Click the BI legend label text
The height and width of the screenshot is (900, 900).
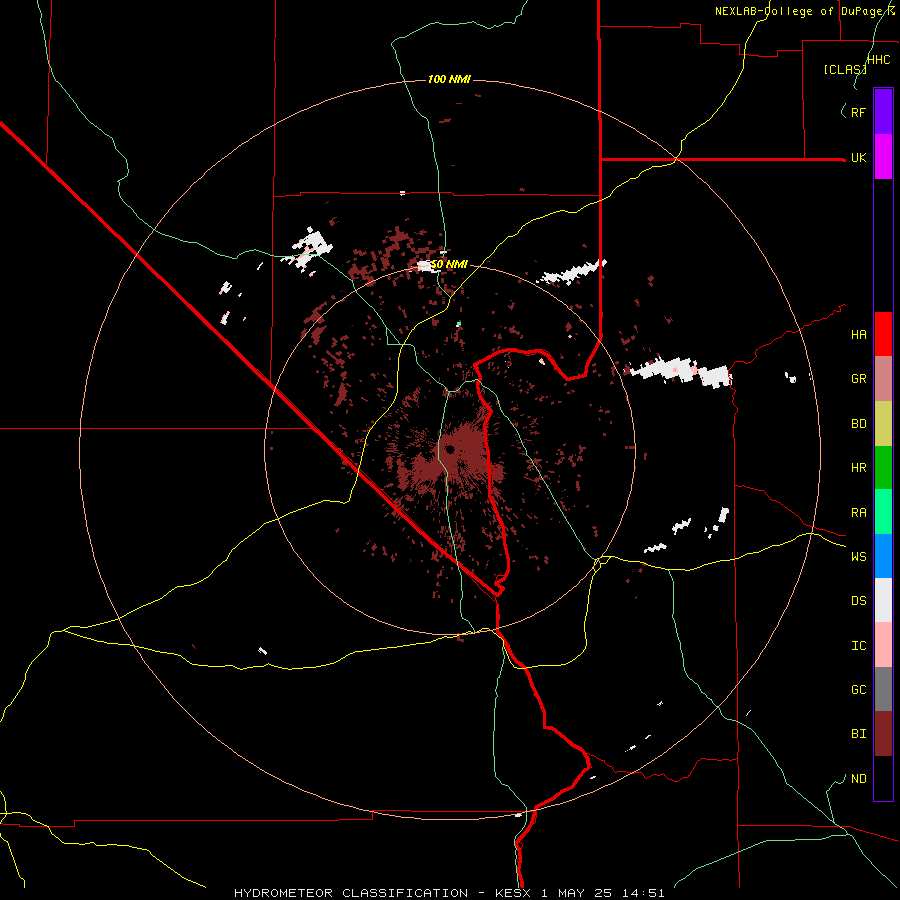click(858, 734)
